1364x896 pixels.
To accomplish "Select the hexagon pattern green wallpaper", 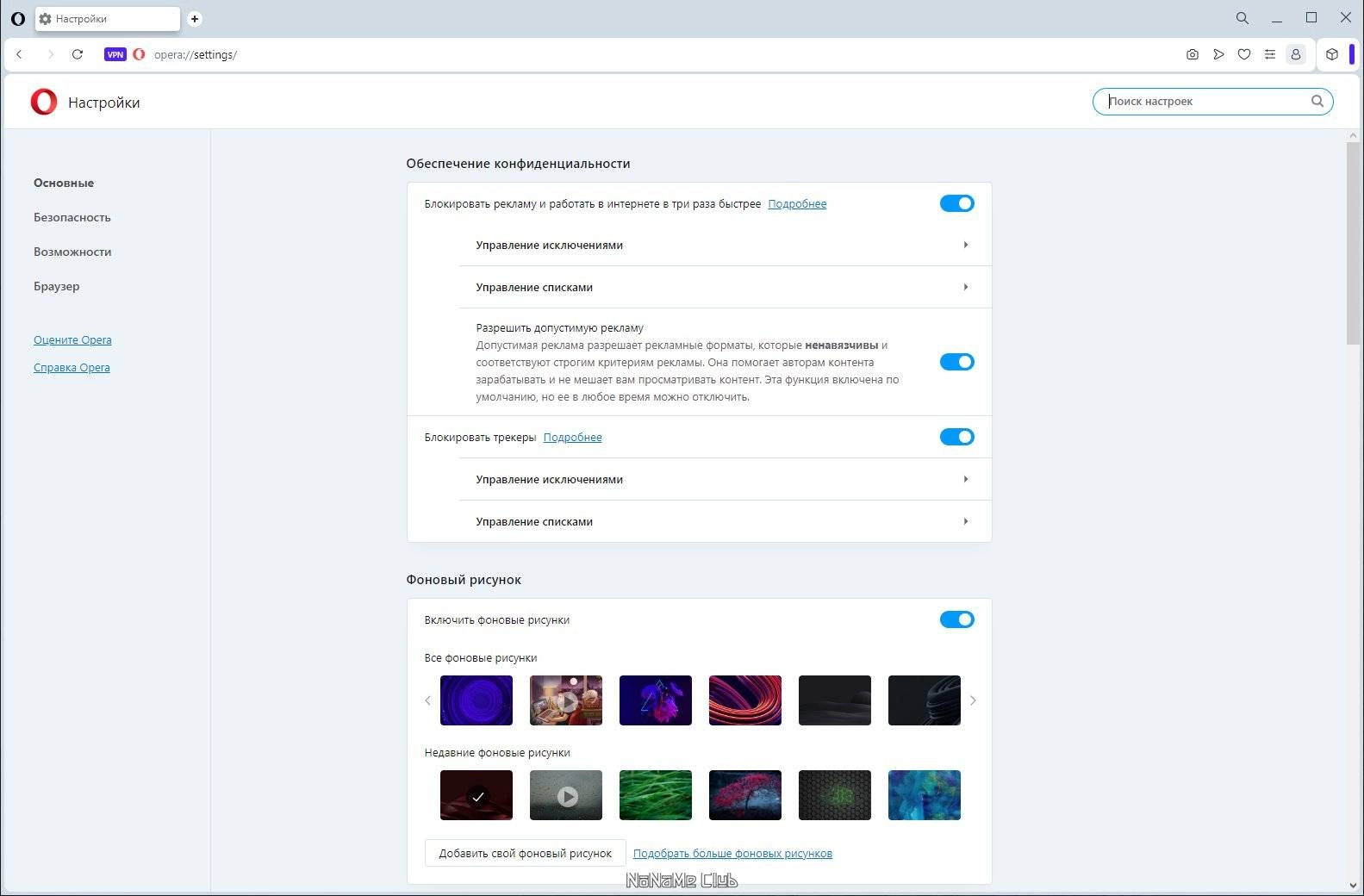I will (835, 795).
